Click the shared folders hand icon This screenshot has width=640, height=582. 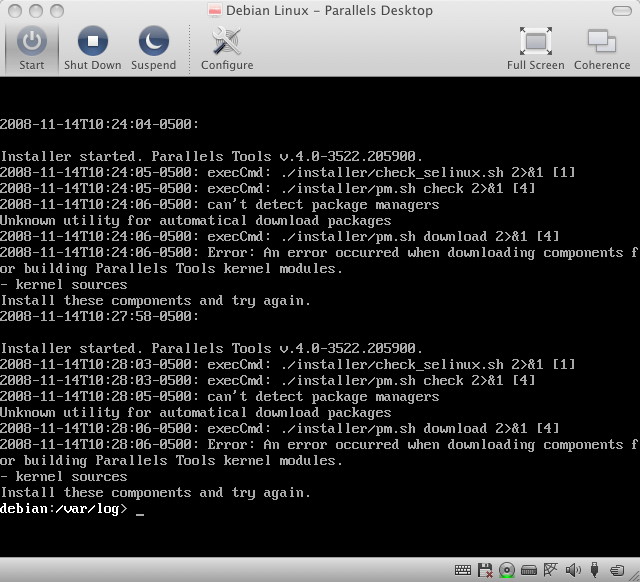click(617, 570)
